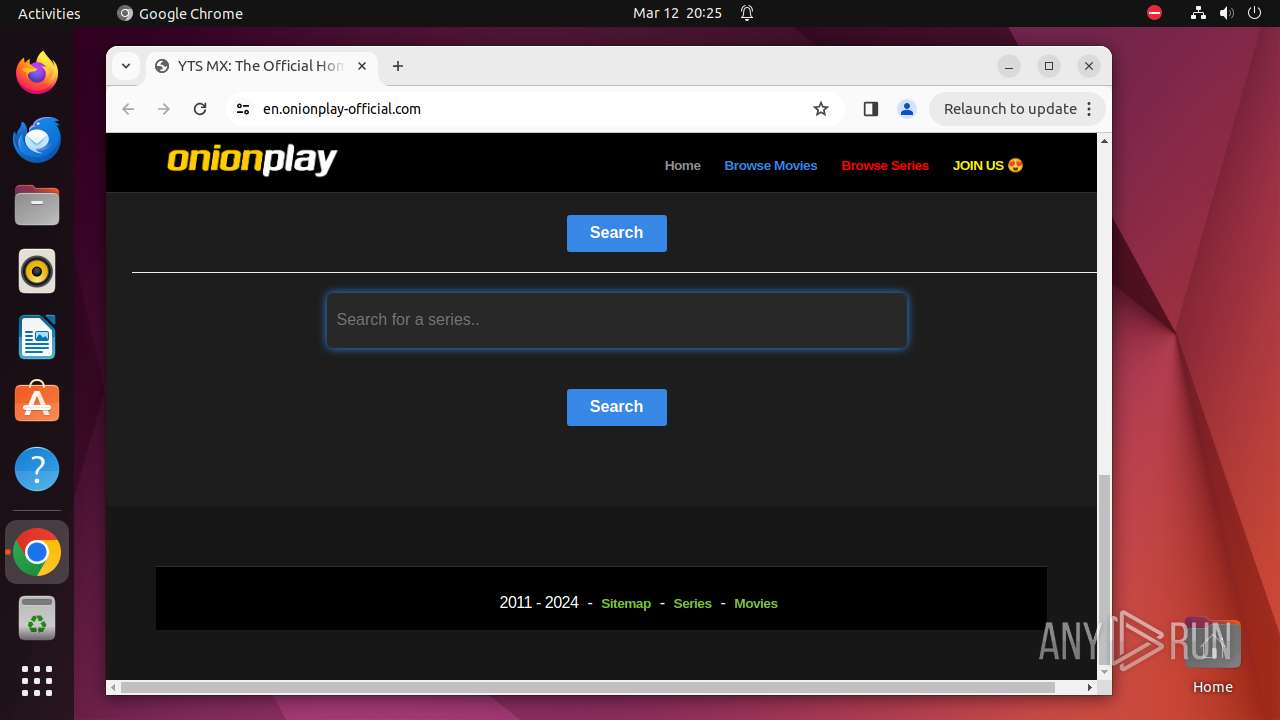1280x720 pixels.
Task: Click the Google Chrome dock icon
Action: click(x=37, y=552)
